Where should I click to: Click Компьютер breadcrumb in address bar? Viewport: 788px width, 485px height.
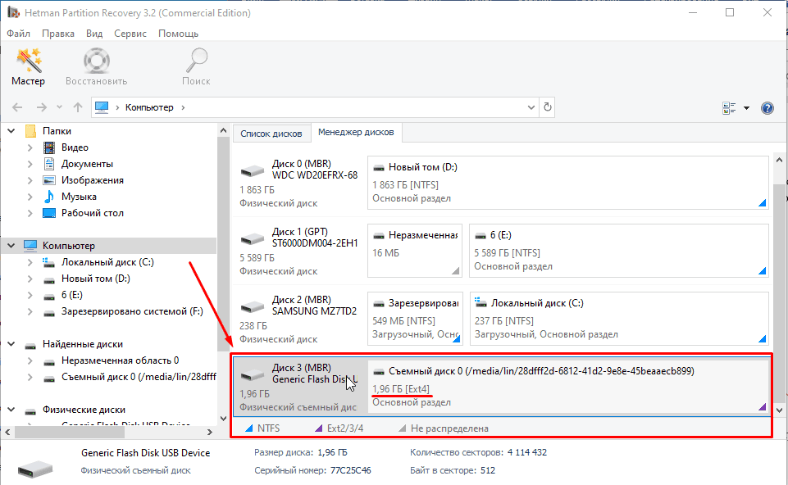(149, 108)
